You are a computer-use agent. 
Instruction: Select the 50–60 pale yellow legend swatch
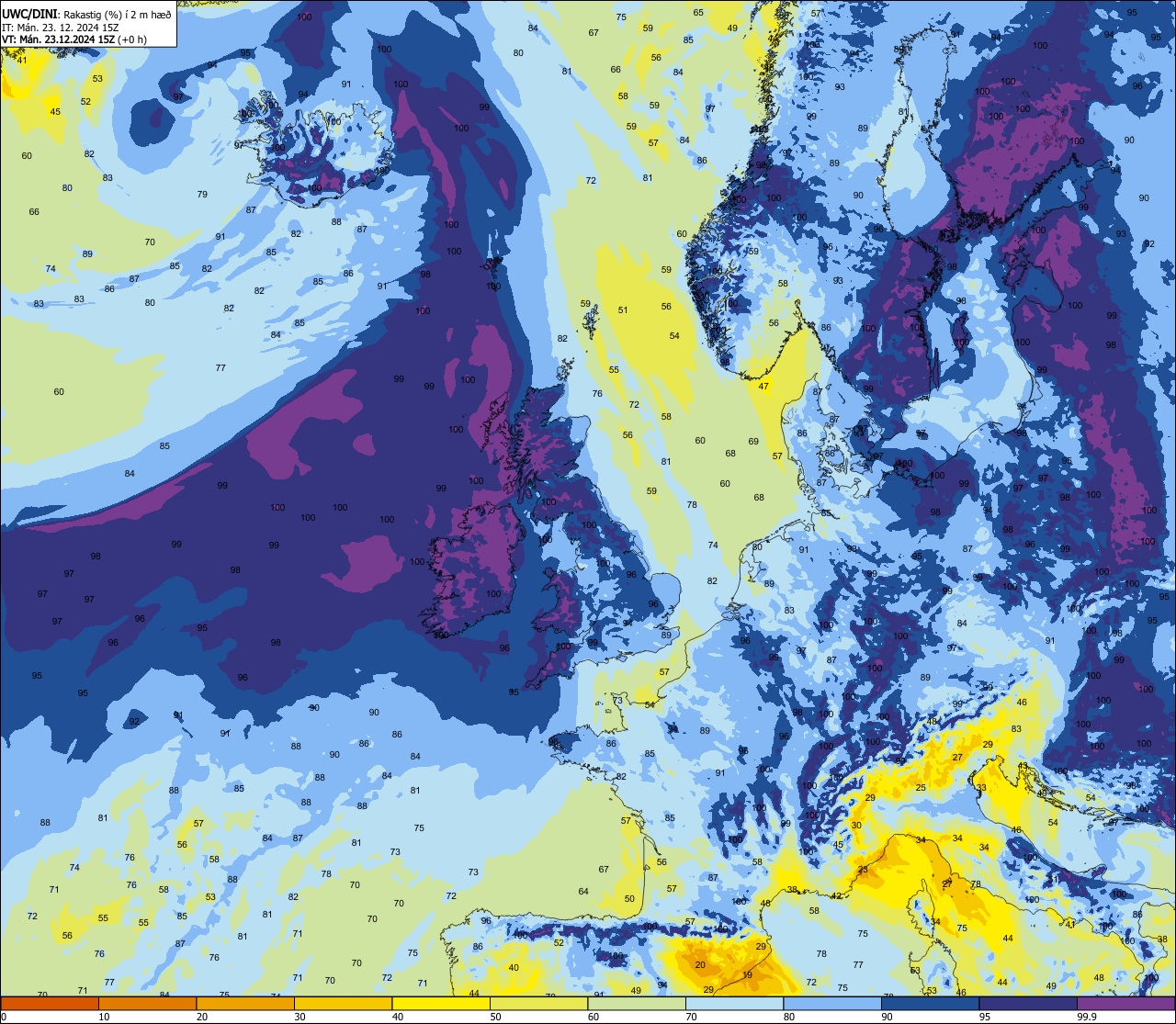[x=538, y=1003]
